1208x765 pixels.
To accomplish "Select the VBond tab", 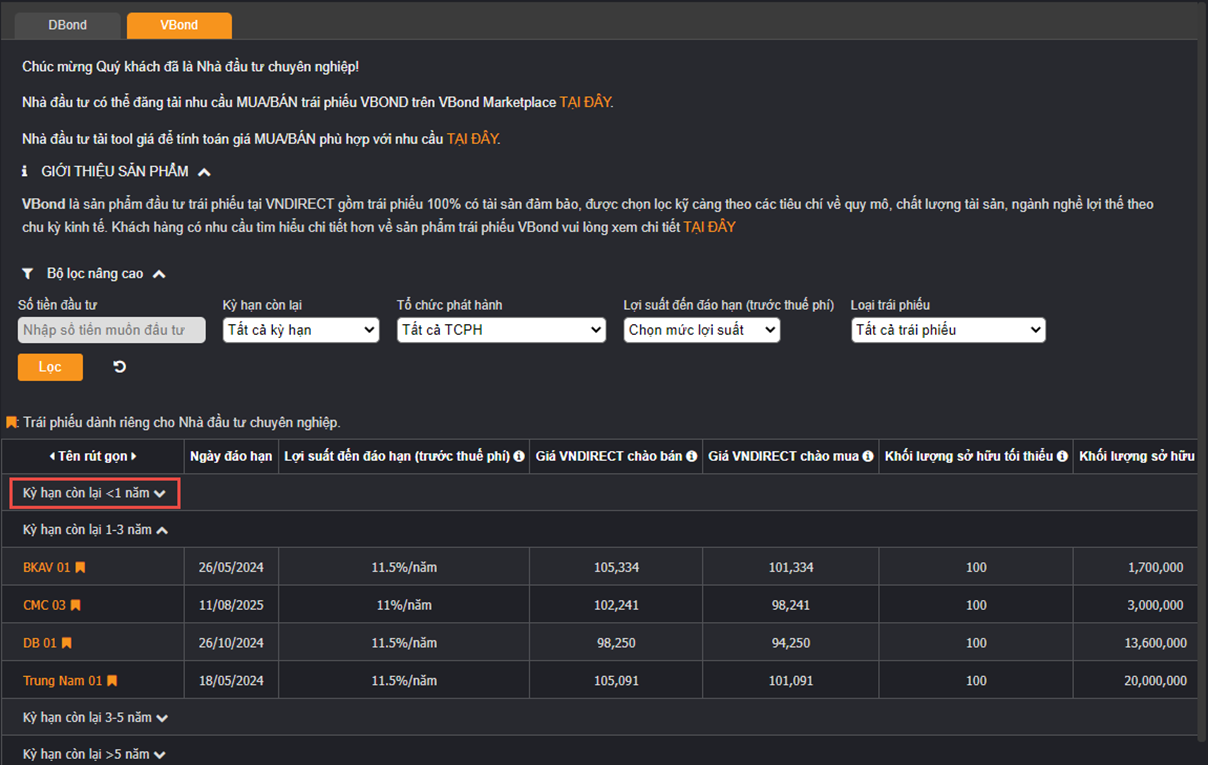I will (x=179, y=25).
